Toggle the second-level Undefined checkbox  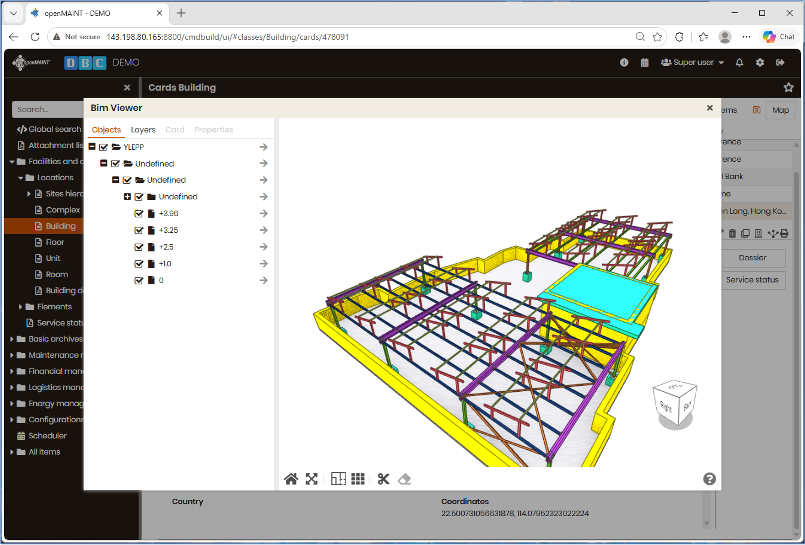click(127, 180)
